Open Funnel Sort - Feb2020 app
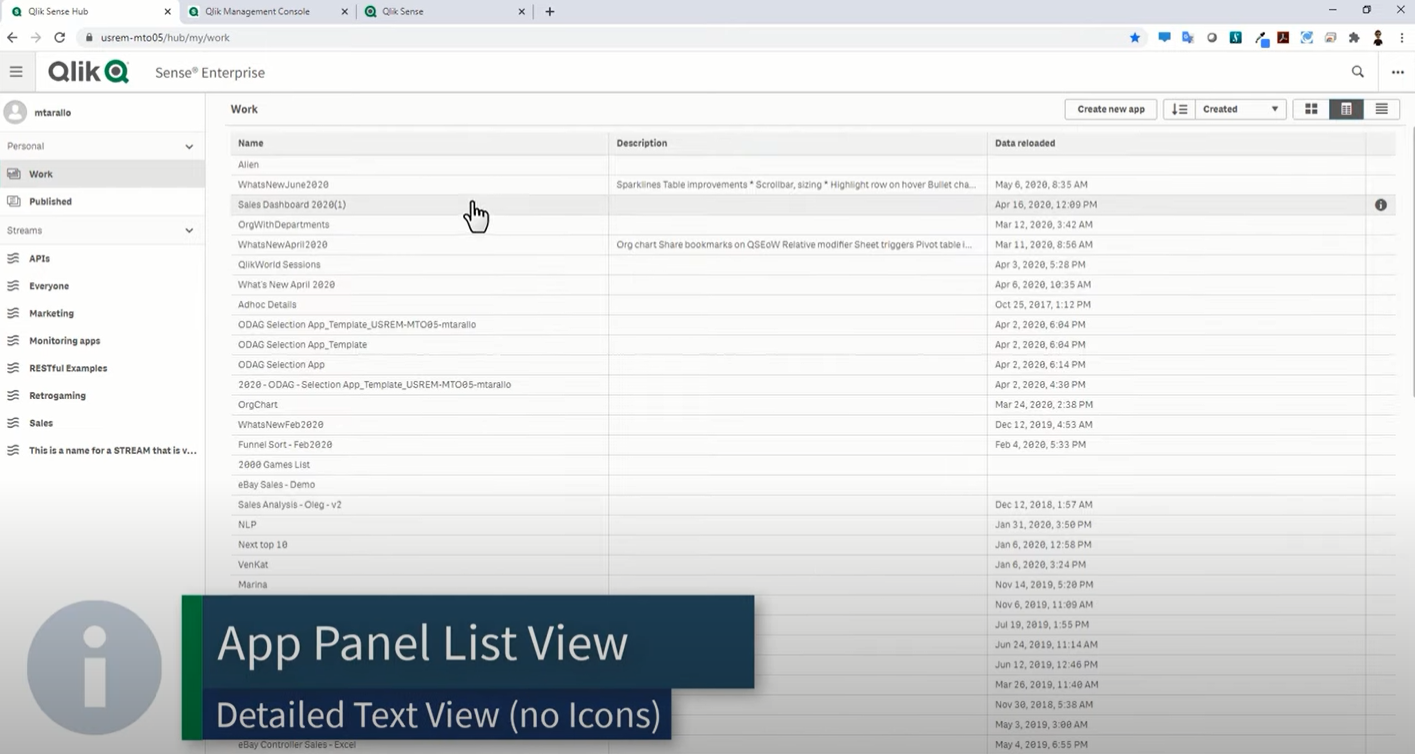1415x754 pixels. 813,445
